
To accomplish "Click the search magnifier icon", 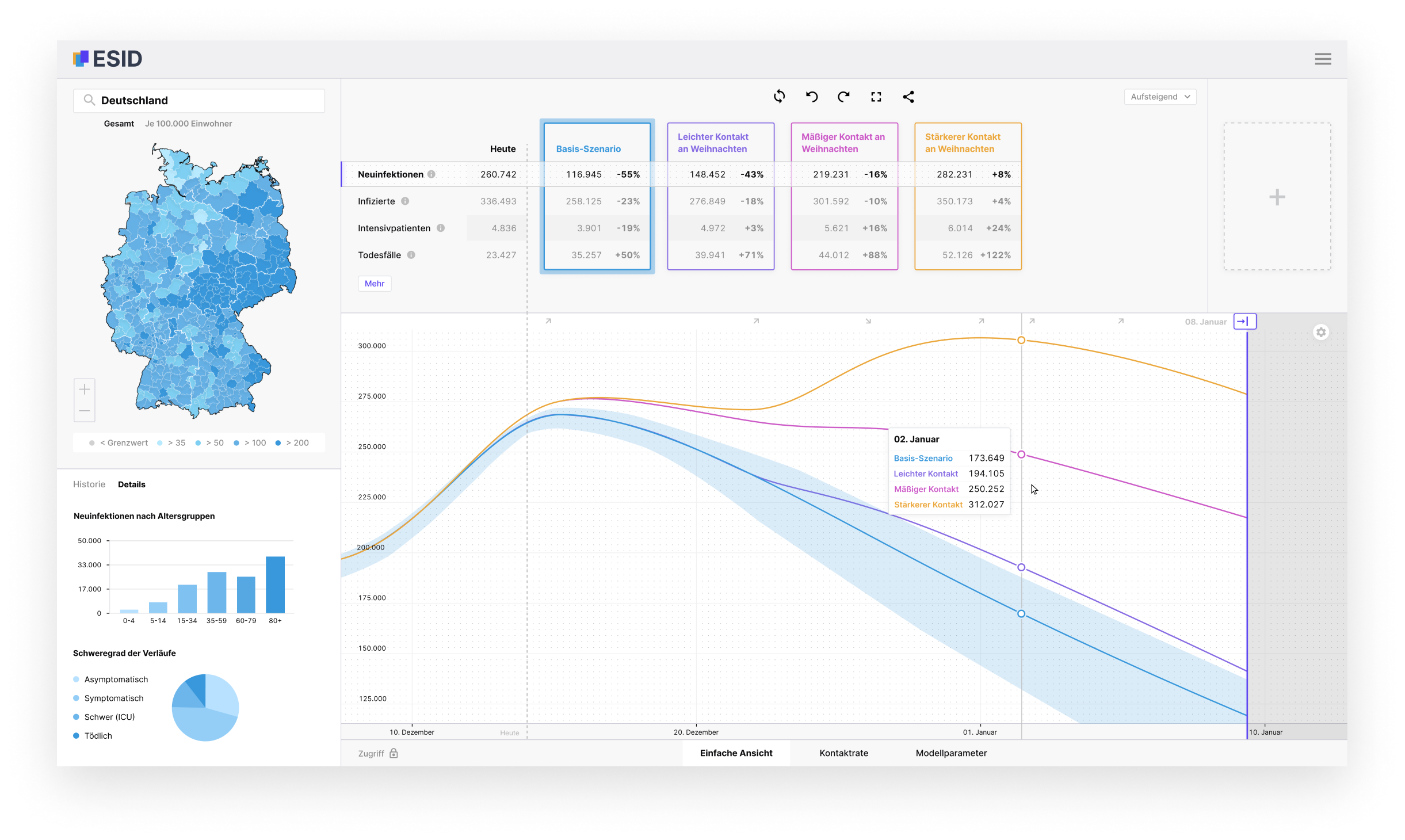I will click(89, 100).
